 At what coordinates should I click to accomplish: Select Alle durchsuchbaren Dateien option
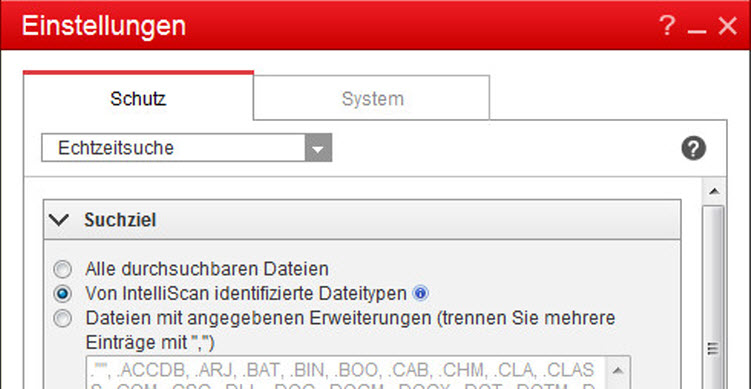pos(62,269)
